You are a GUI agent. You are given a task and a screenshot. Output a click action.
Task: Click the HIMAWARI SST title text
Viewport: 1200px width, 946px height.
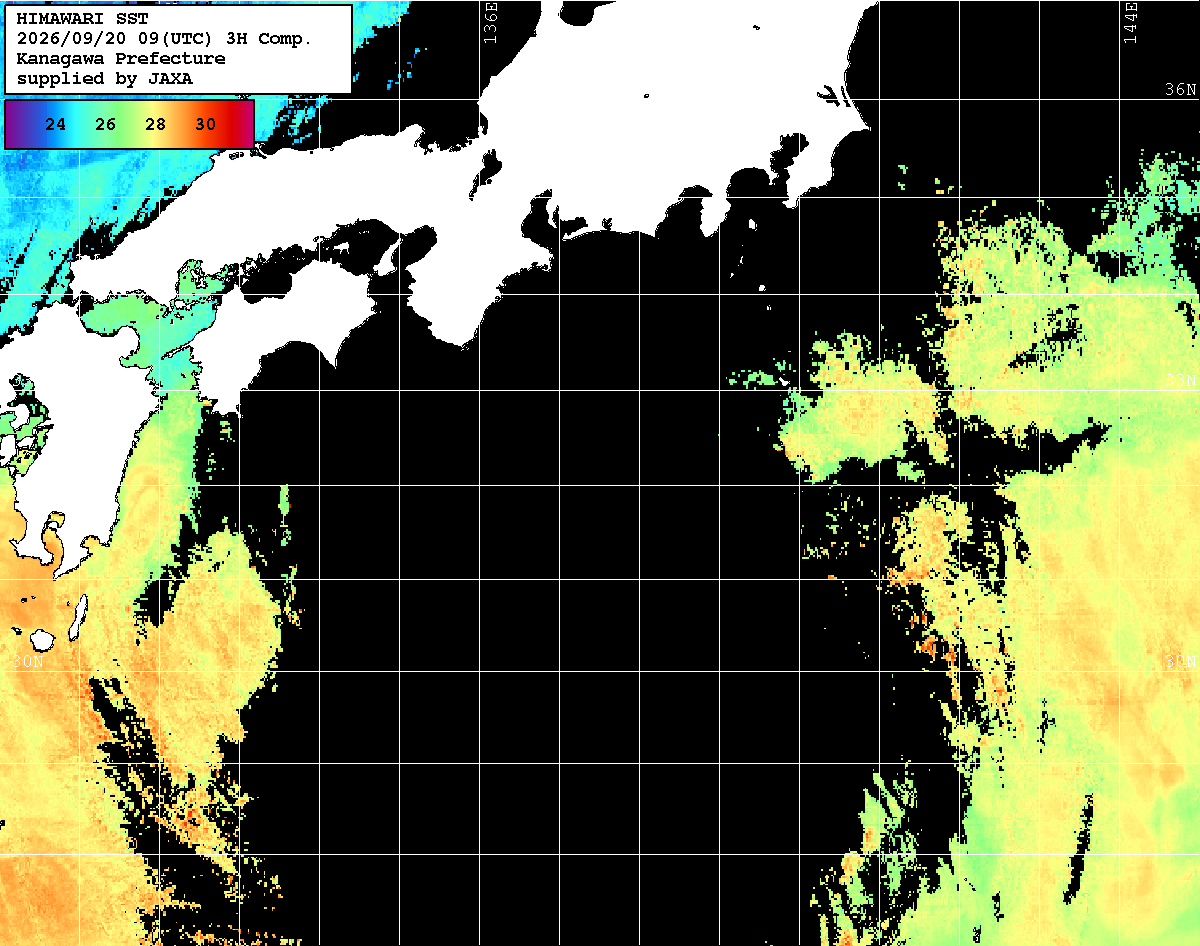click(82, 19)
